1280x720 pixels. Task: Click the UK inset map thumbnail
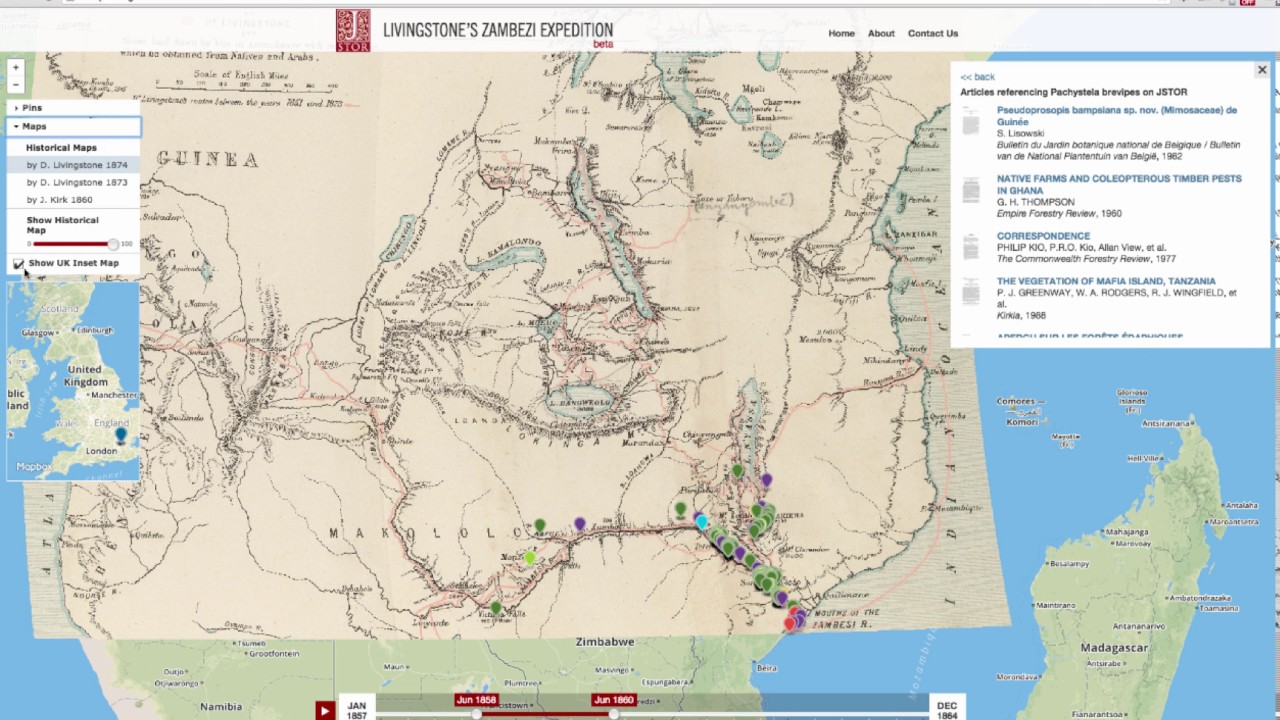point(73,380)
